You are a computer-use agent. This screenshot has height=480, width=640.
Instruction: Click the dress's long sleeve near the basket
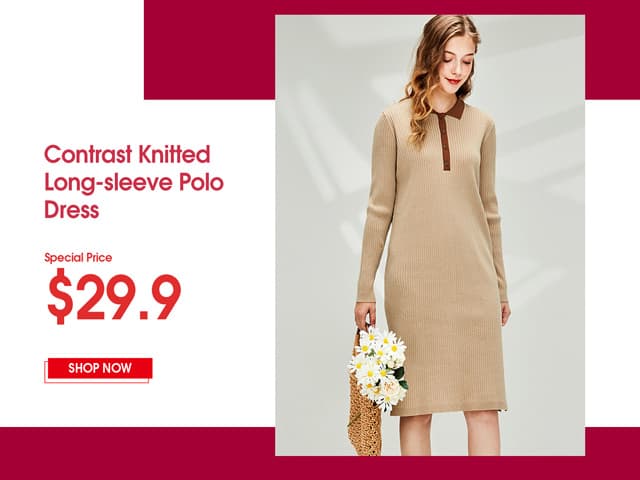click(x=371, y=212)
